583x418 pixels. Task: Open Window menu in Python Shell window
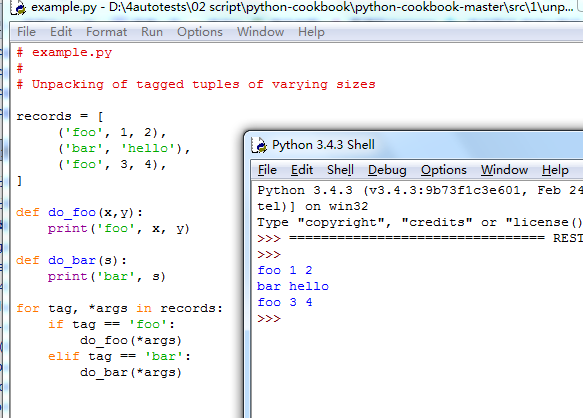click(x=504, y=170)
